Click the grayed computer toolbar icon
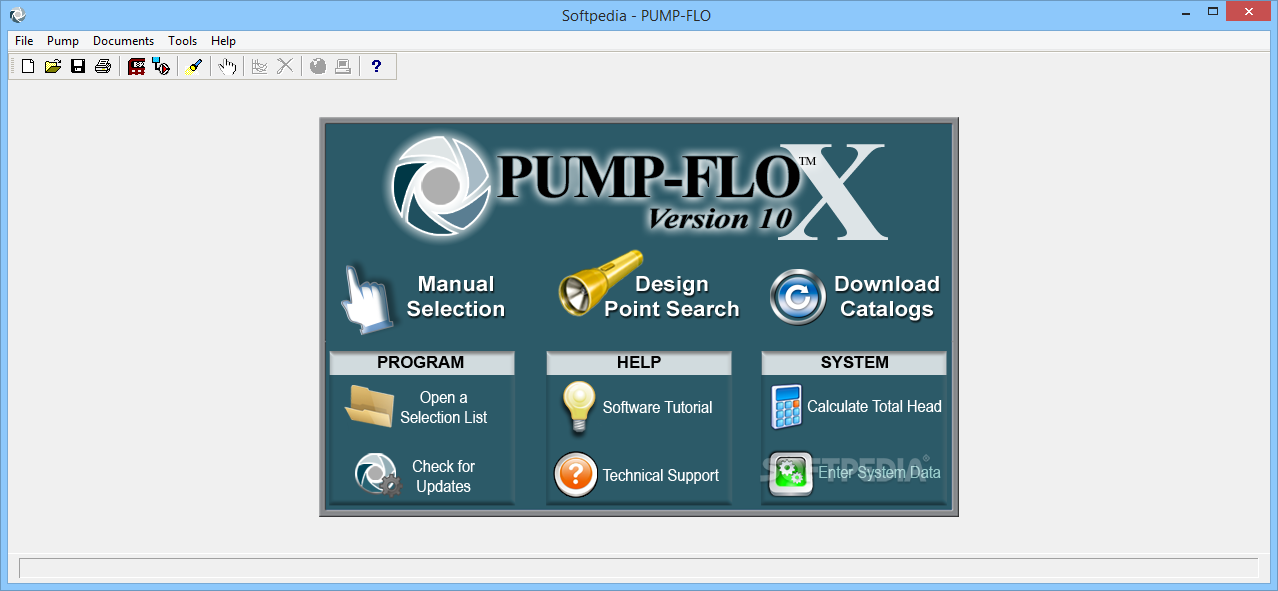 tap(343, 67)
